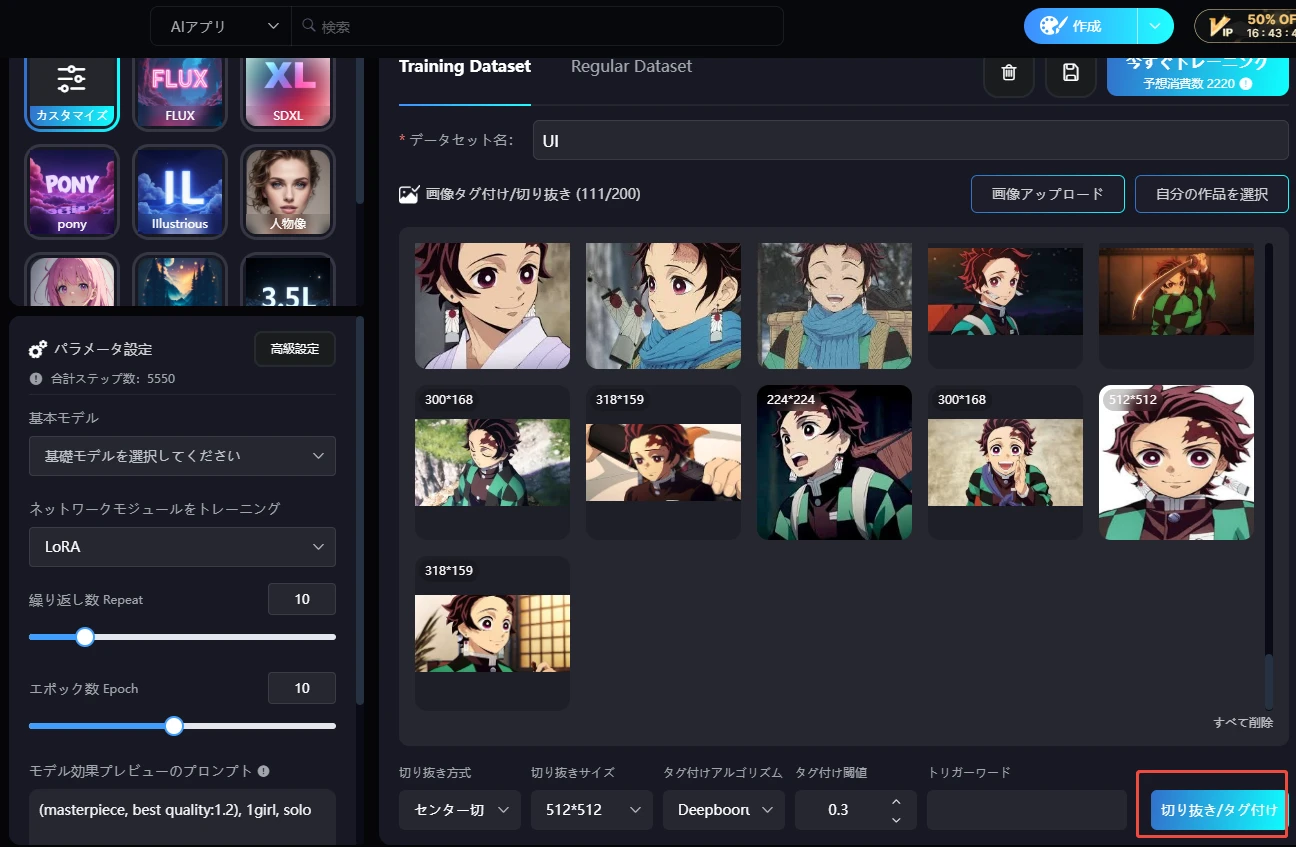Select the 人物像 portrait model icon

coord(288,192)
